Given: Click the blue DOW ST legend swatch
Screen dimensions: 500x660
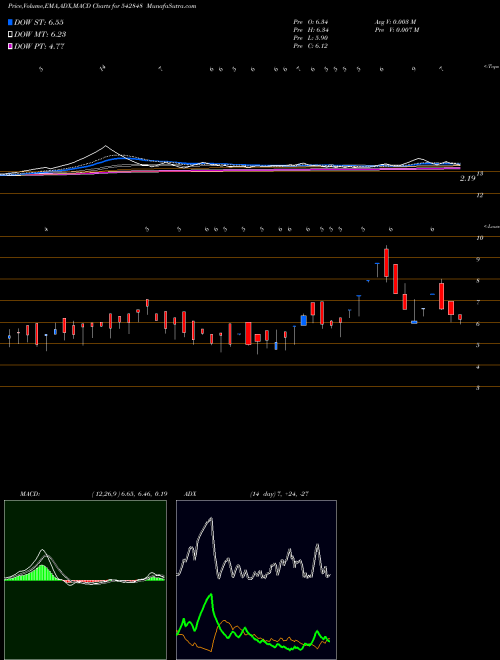Looking at the screenshot, I should point(11,22).
